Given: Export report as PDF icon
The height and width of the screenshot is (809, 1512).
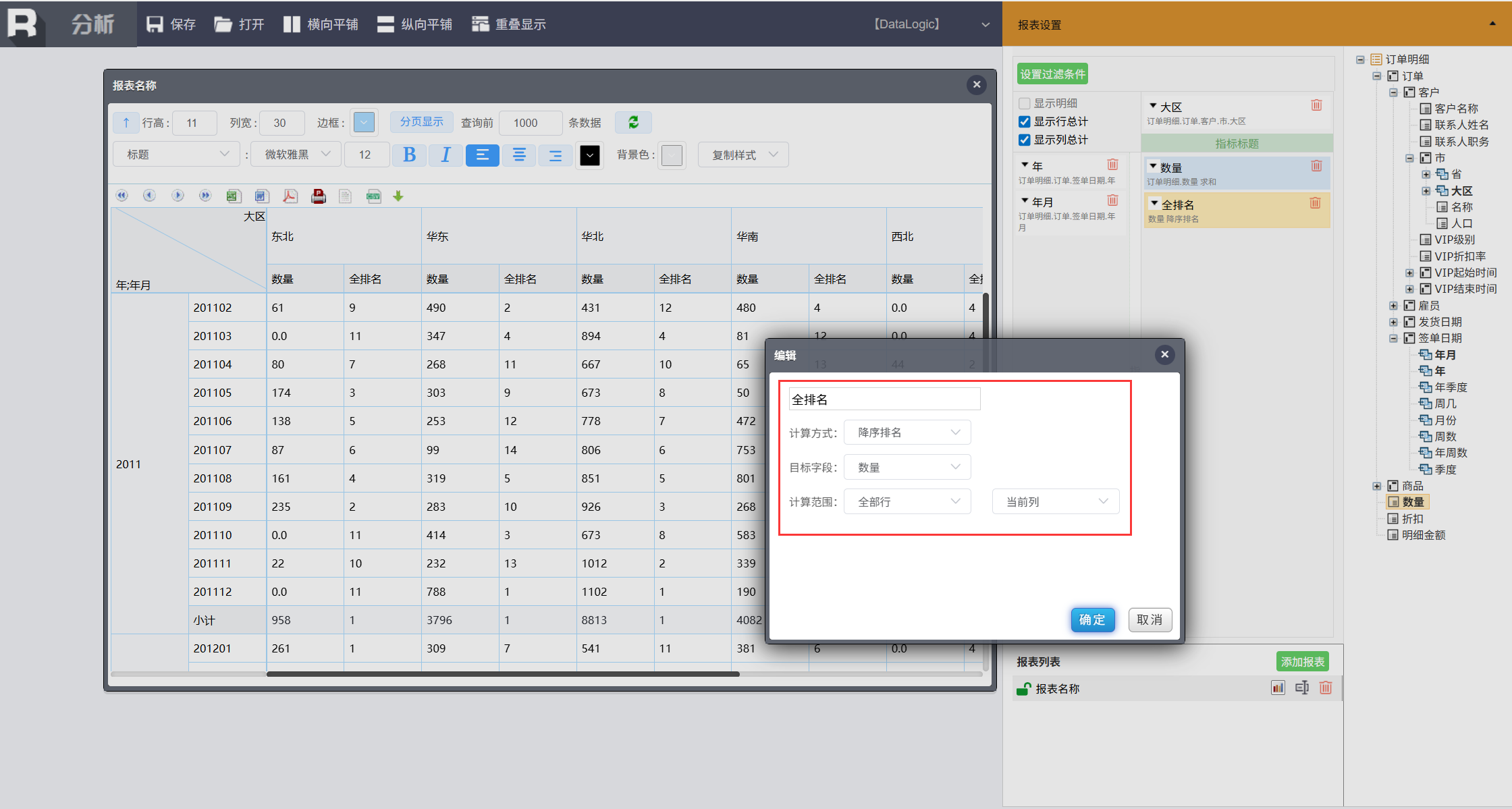Looking at the screenshot, I should [290, 196].
